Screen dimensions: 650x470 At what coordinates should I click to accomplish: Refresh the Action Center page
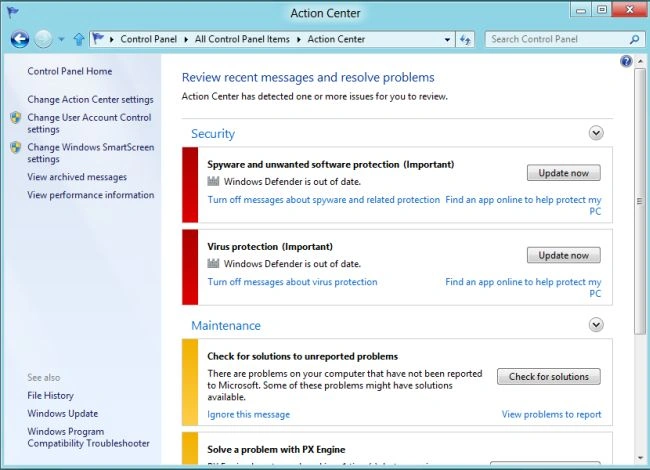tap(465, 39)
